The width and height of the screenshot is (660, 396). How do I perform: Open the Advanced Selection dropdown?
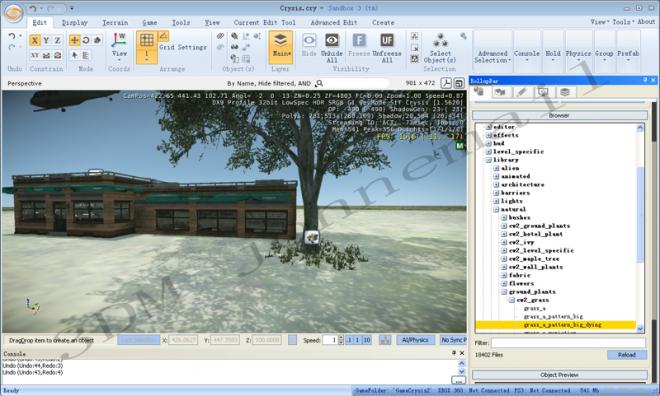[x=492, y=57]
